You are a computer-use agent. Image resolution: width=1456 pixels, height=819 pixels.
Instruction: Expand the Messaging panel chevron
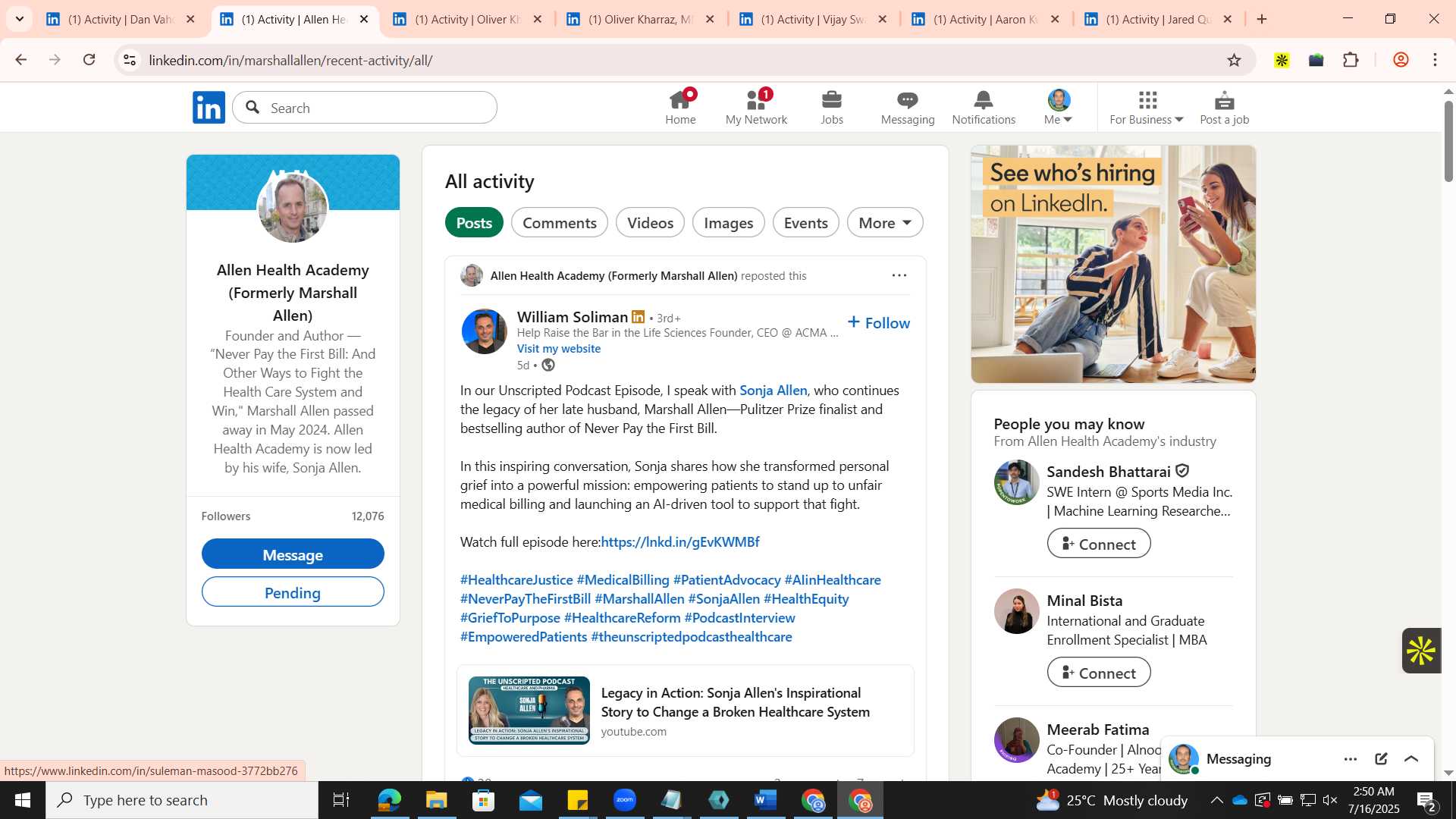point(1411,759)
